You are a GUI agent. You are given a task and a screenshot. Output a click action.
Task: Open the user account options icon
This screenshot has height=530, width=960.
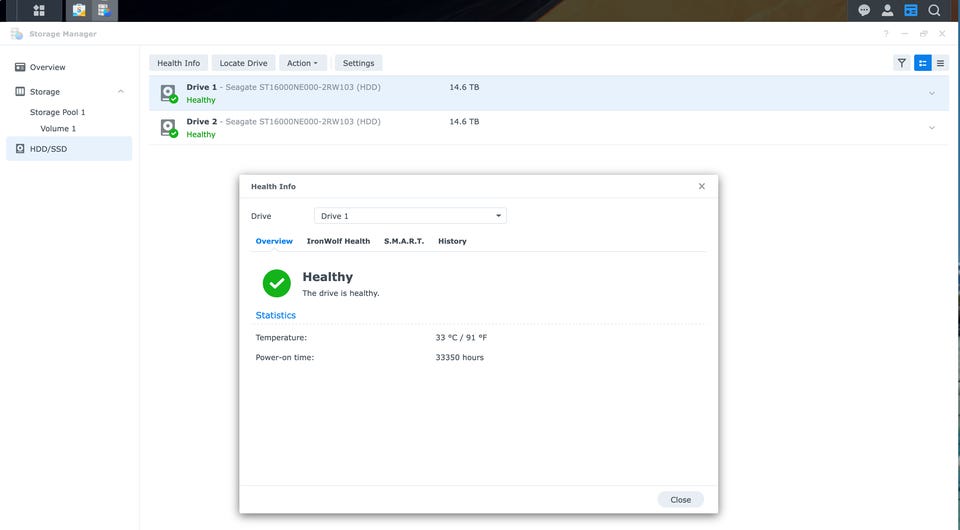coord(887,10)
